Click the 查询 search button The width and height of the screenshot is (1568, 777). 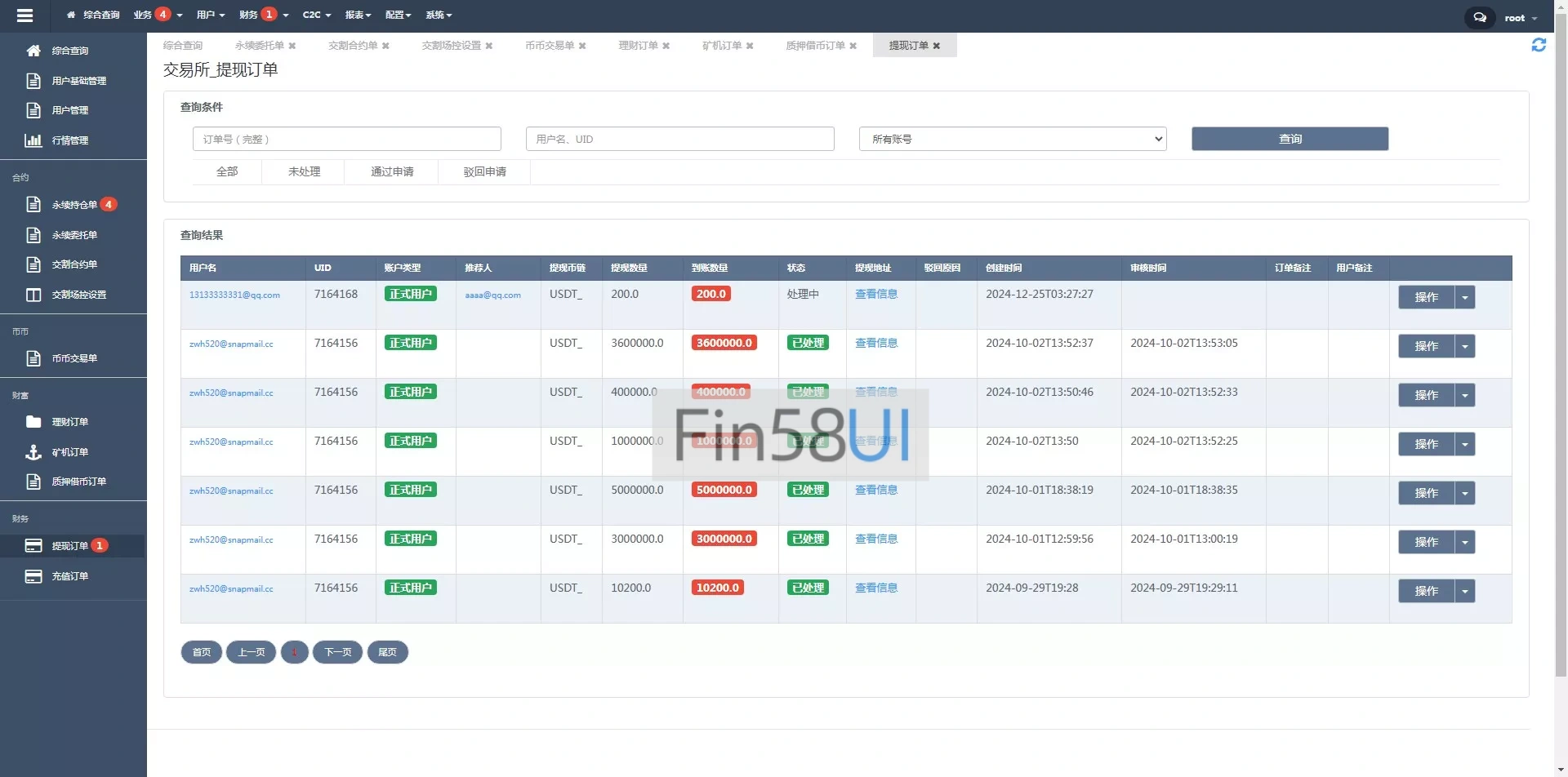coord(1290,139)
